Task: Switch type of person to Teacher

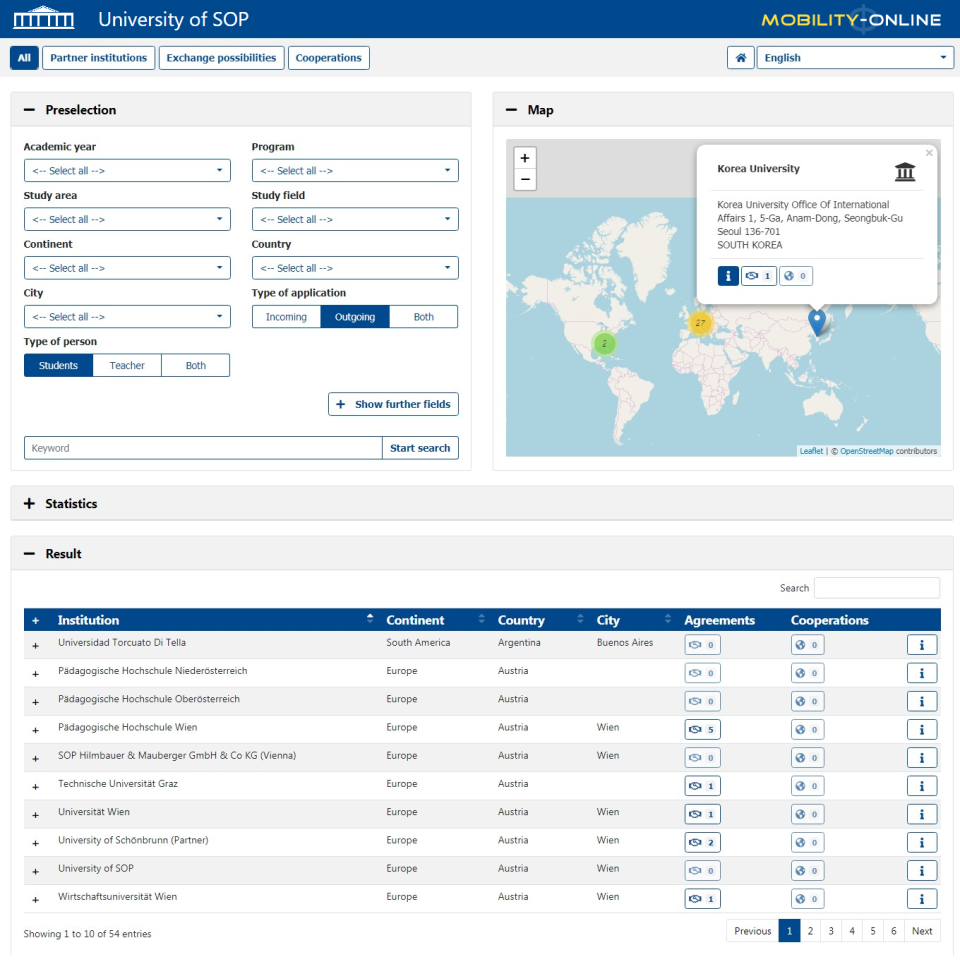Action: coord(126,365)
